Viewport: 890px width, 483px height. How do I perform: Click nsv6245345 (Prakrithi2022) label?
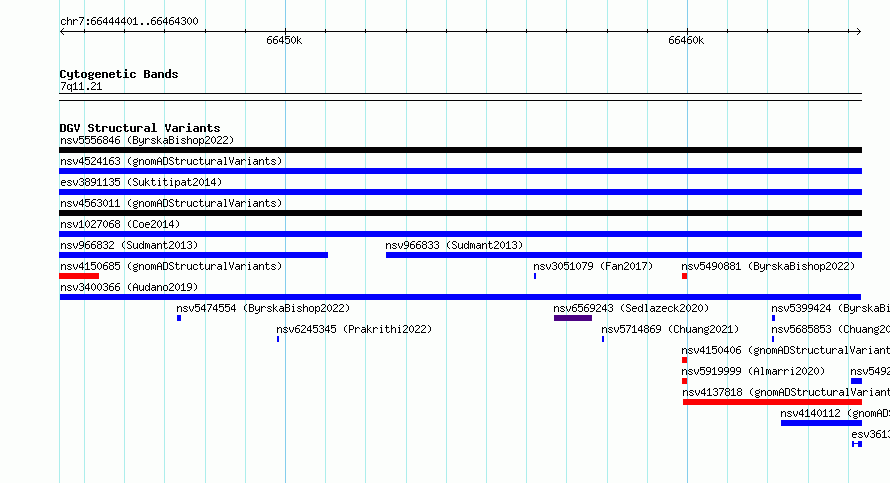pos(354,329)
